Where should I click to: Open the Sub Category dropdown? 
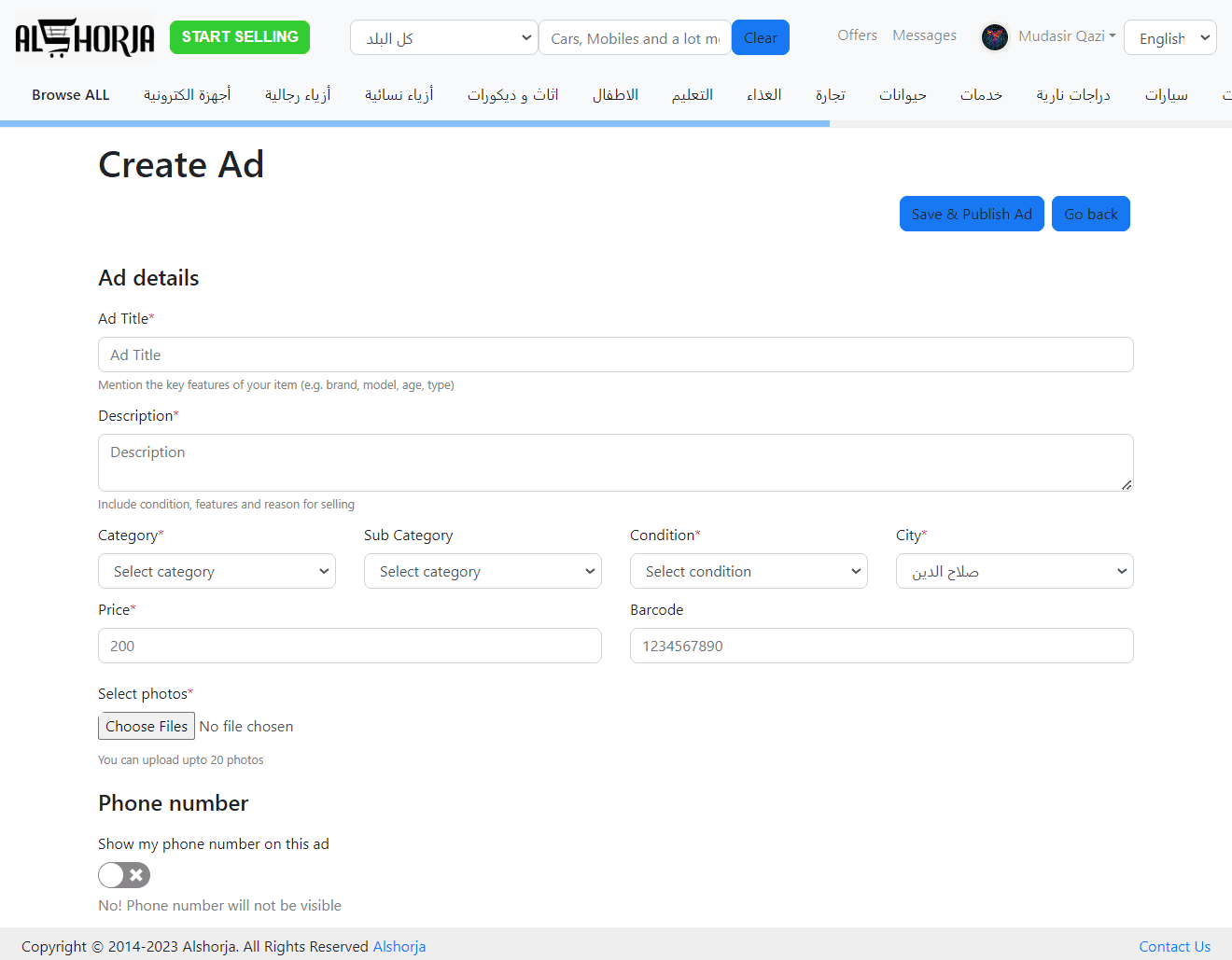[x=483, y=572]
